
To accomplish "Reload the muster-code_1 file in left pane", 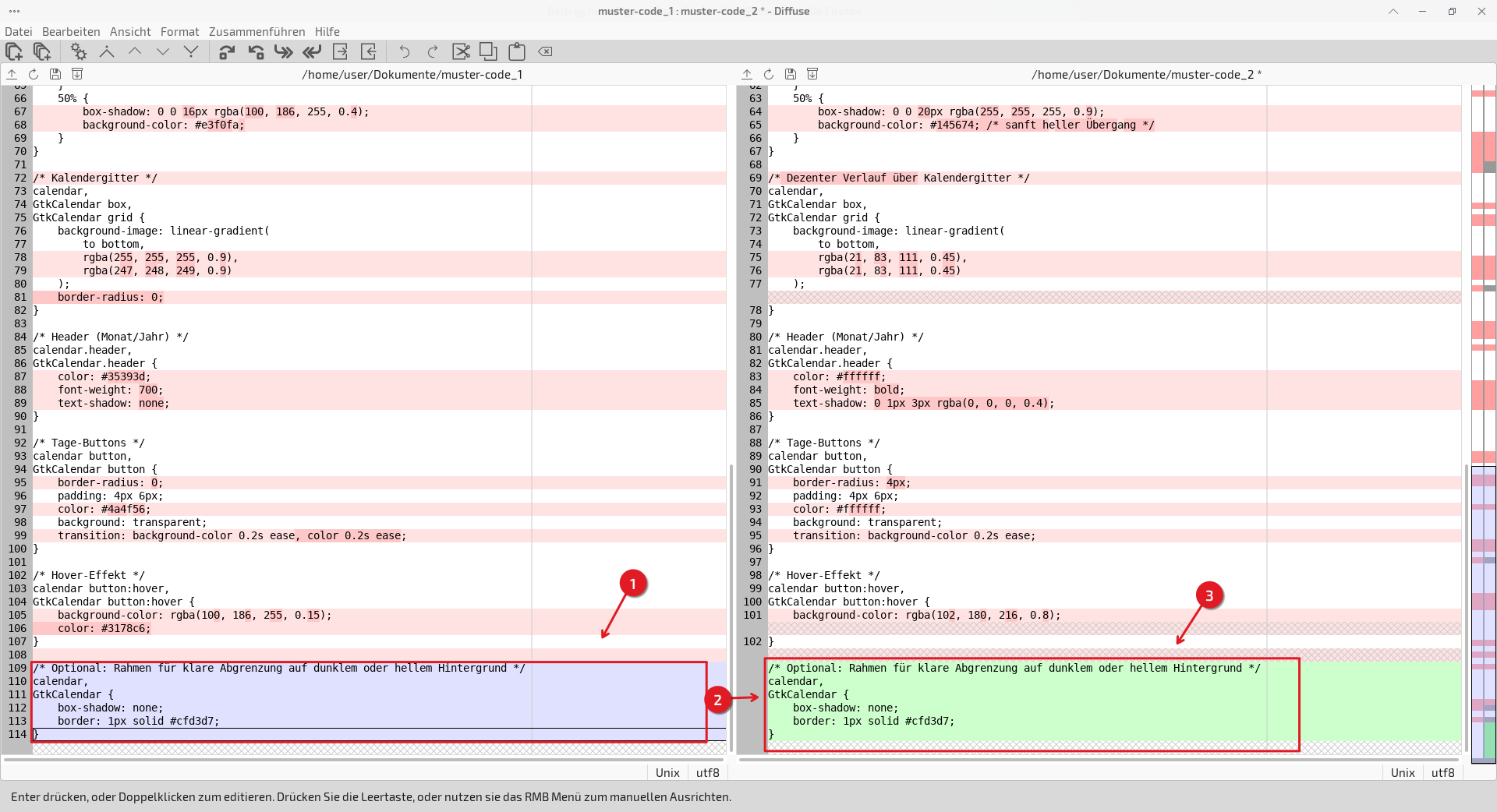I will click(x=34, y=74).
